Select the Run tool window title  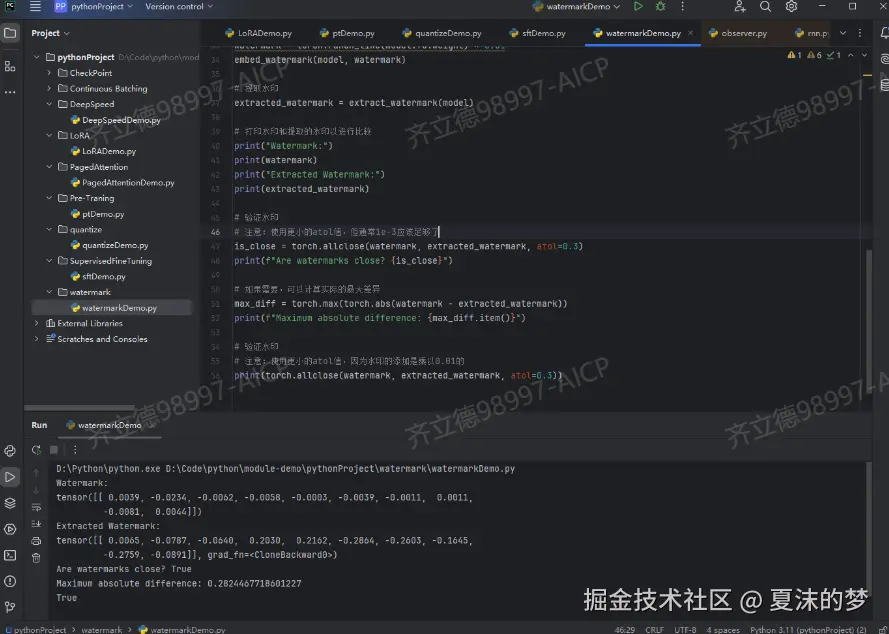[x=39, y=425]
